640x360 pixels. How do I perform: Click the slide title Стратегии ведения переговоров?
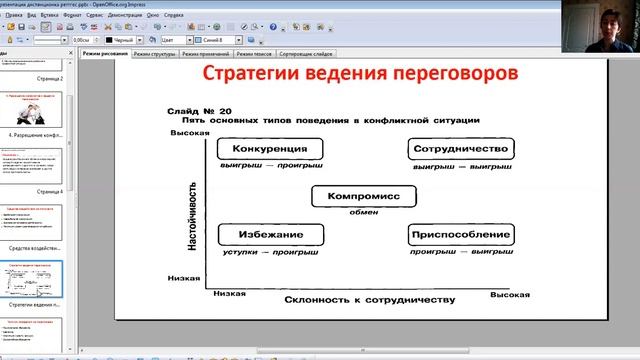coord(360,73)
